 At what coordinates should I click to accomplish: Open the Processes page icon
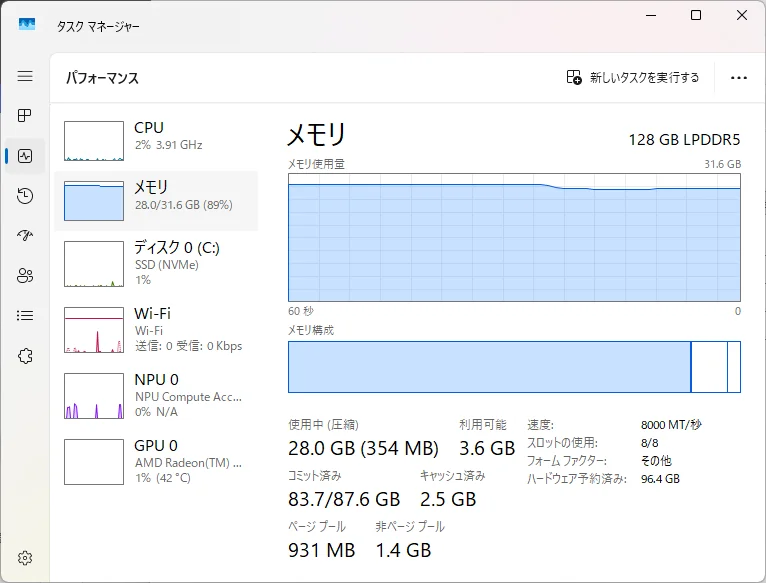point(25,116)
